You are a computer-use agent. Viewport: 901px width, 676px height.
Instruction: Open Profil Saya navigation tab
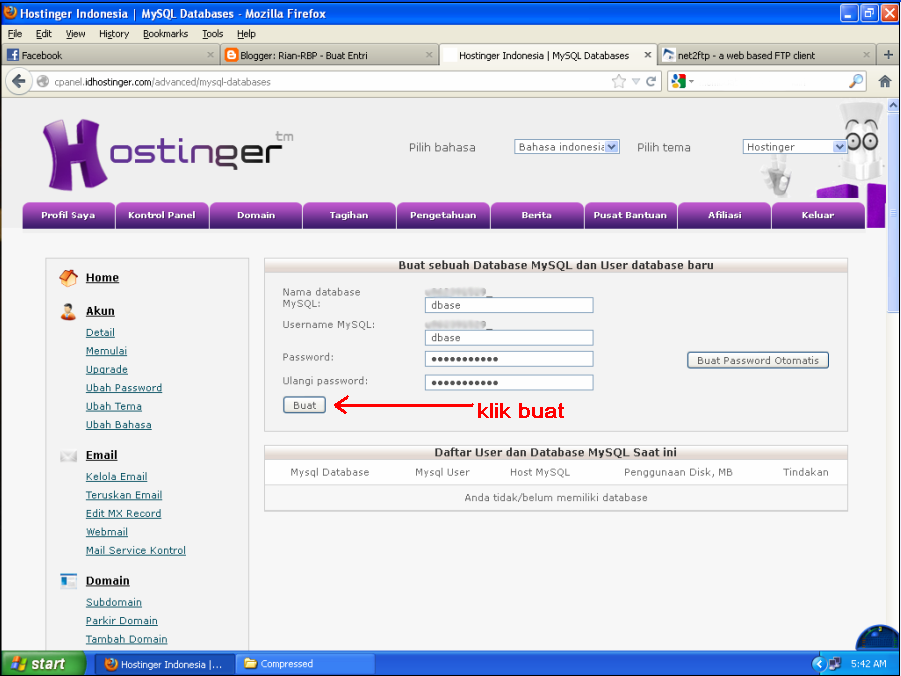click(x=68, y=215)
